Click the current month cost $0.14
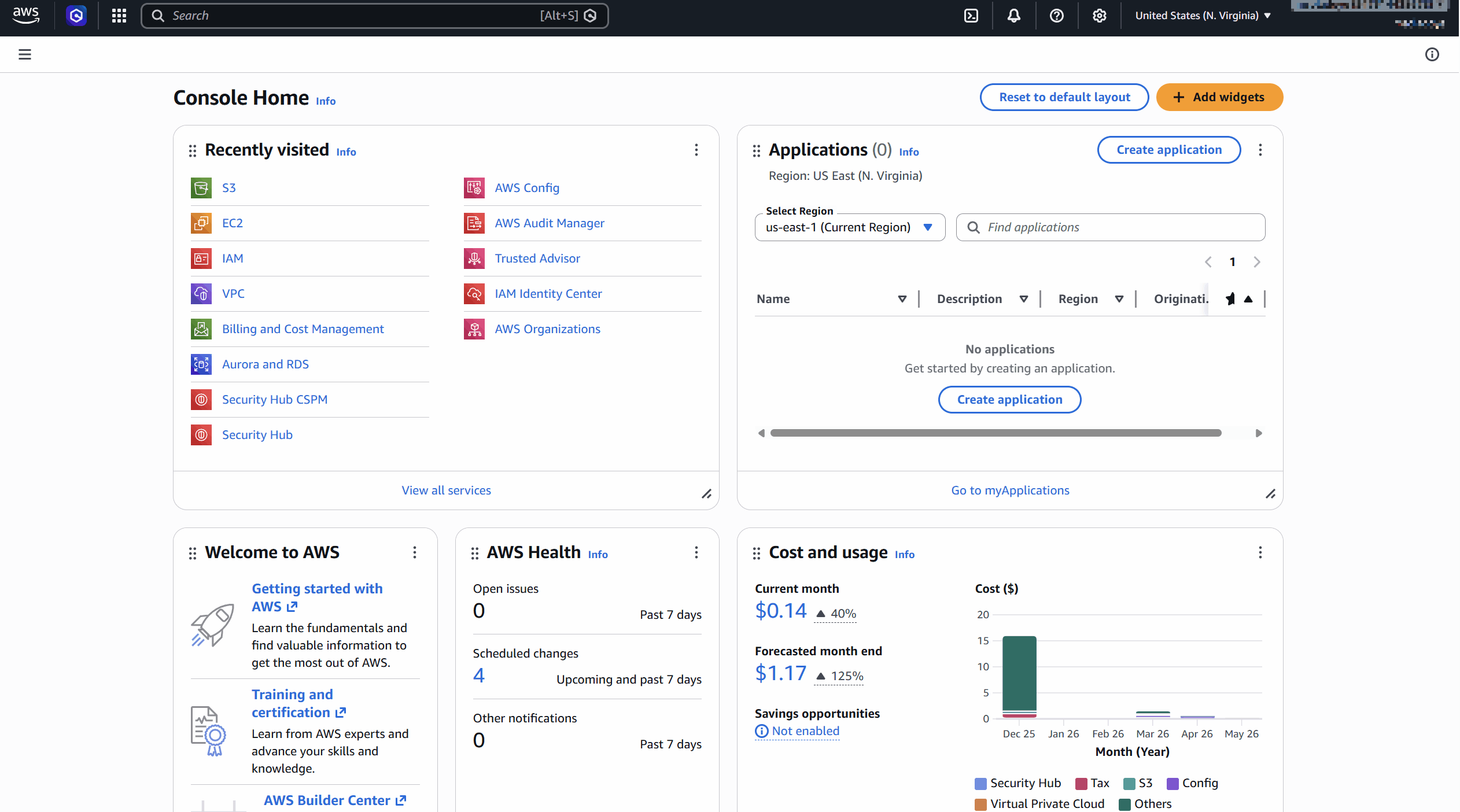This screenshot has height=812, width=1460. [781, 611]
